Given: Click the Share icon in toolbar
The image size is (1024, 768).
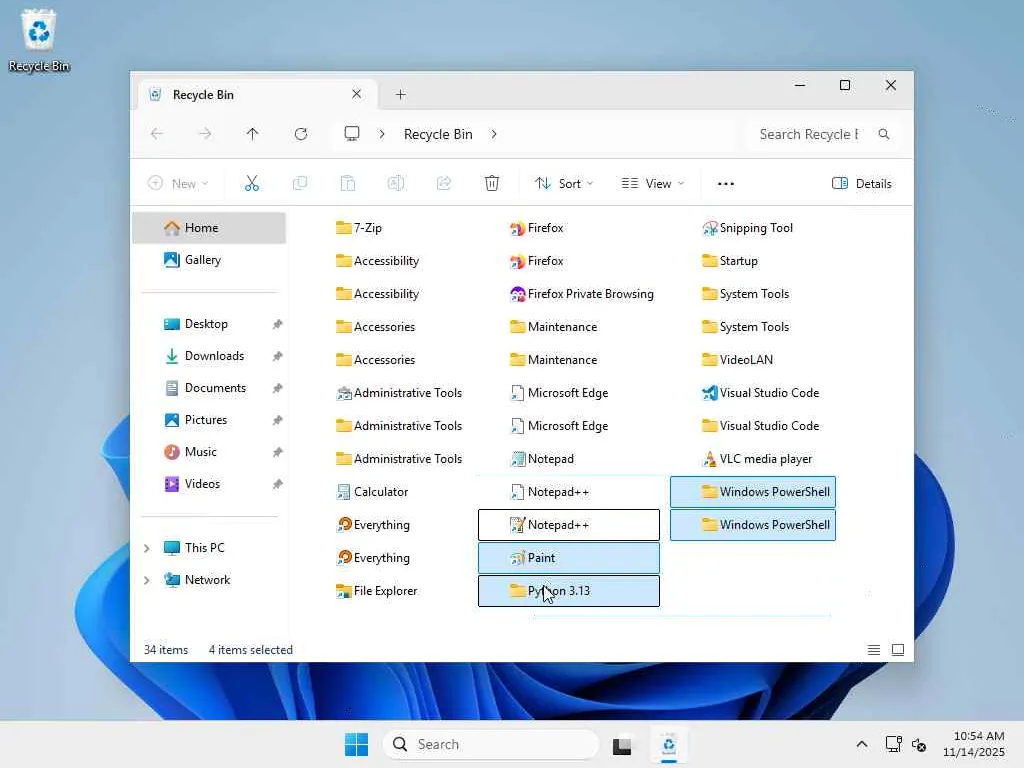Looking at the screenshot, I should [444, 184].
